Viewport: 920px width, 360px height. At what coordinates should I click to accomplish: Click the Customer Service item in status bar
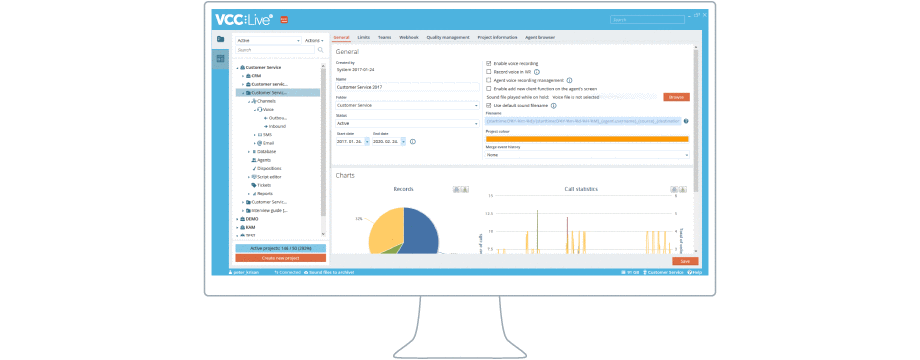663,273
